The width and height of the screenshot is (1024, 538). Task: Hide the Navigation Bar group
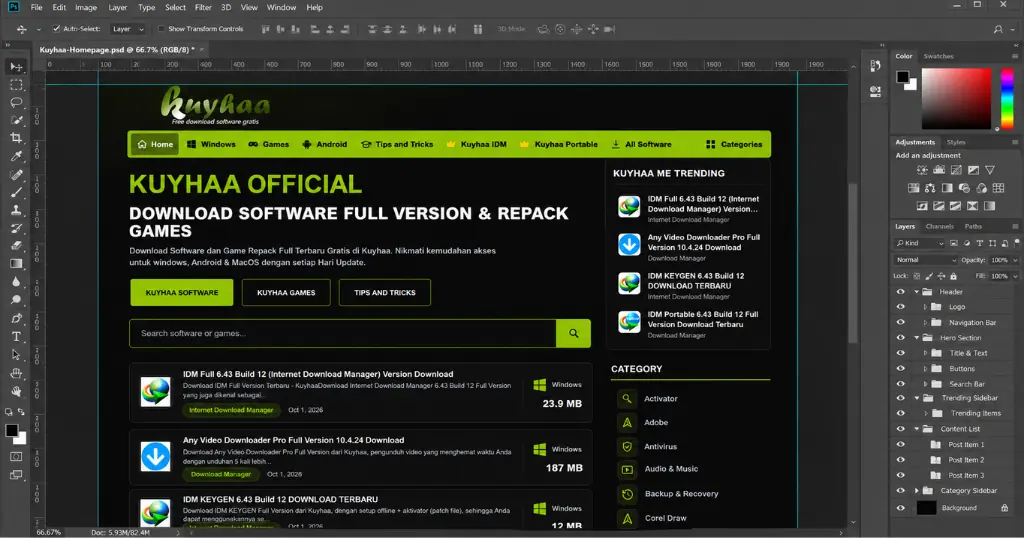click(x=901, y=322)
